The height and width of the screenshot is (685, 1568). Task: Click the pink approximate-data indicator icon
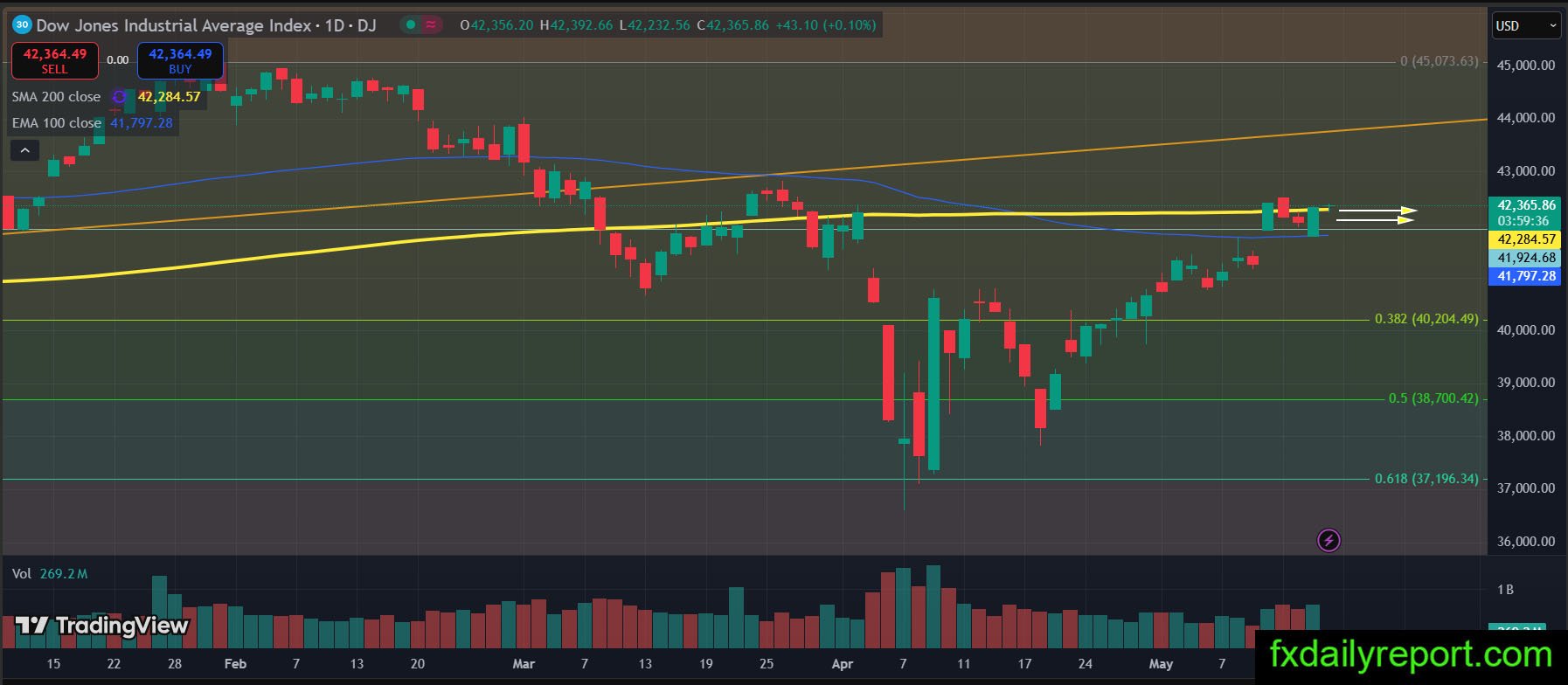(431, 25)
